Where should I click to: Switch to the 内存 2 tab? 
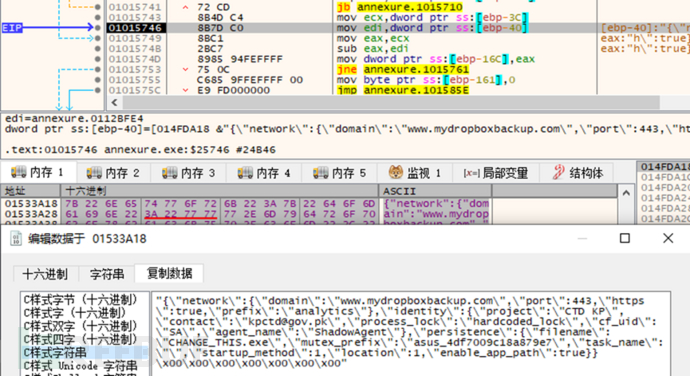coord(114,173)
